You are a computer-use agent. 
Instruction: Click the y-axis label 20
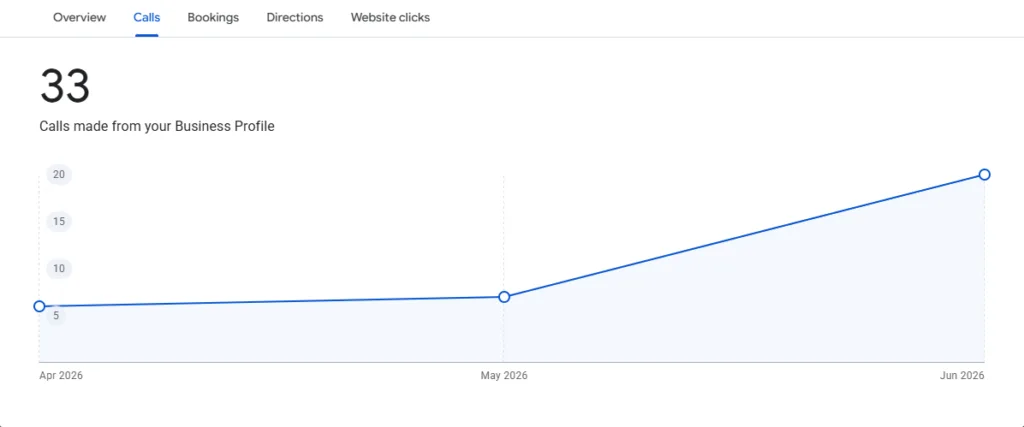(59, 174)
